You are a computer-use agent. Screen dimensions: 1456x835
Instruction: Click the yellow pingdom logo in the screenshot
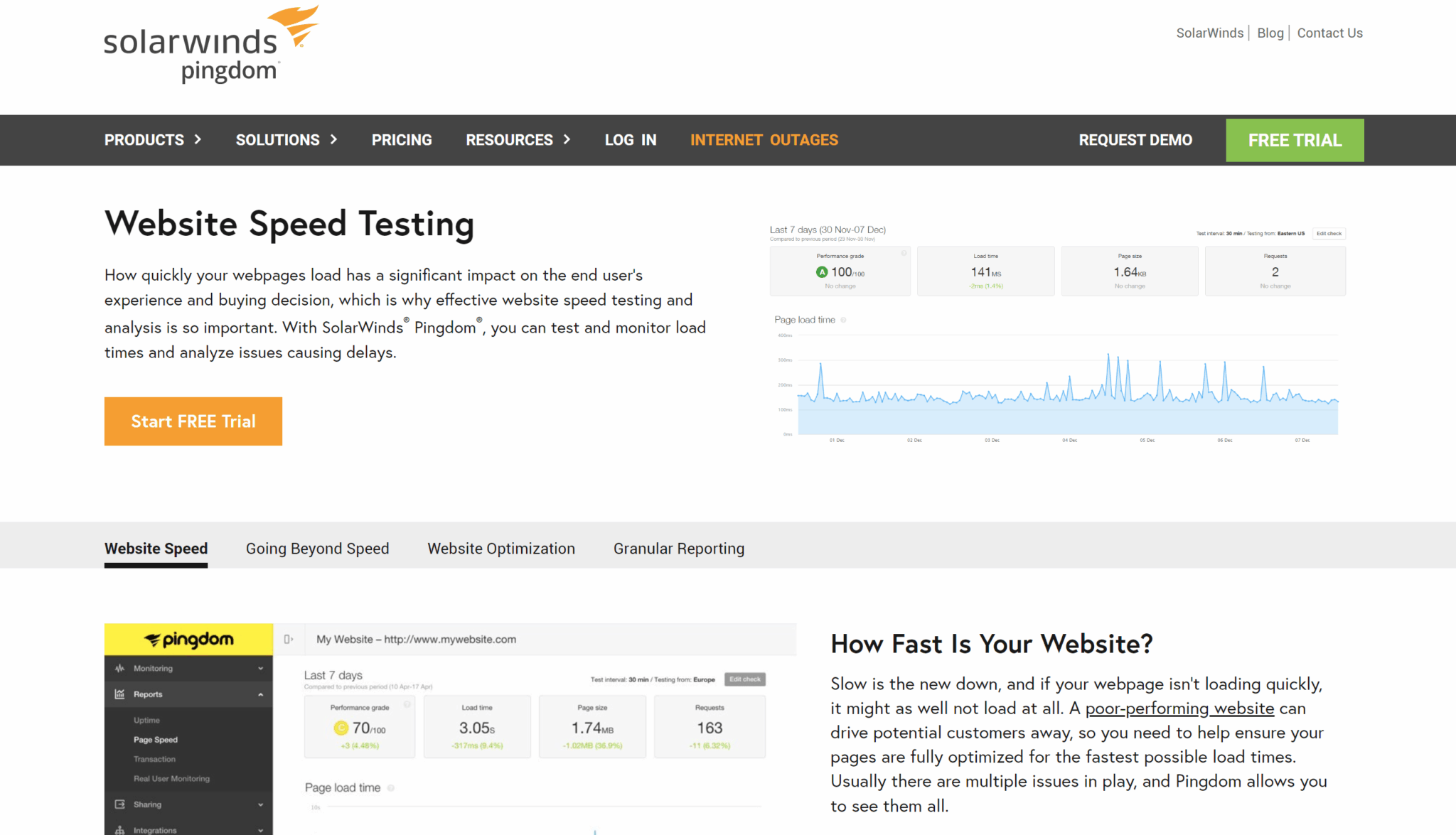[x=189, y=640]
